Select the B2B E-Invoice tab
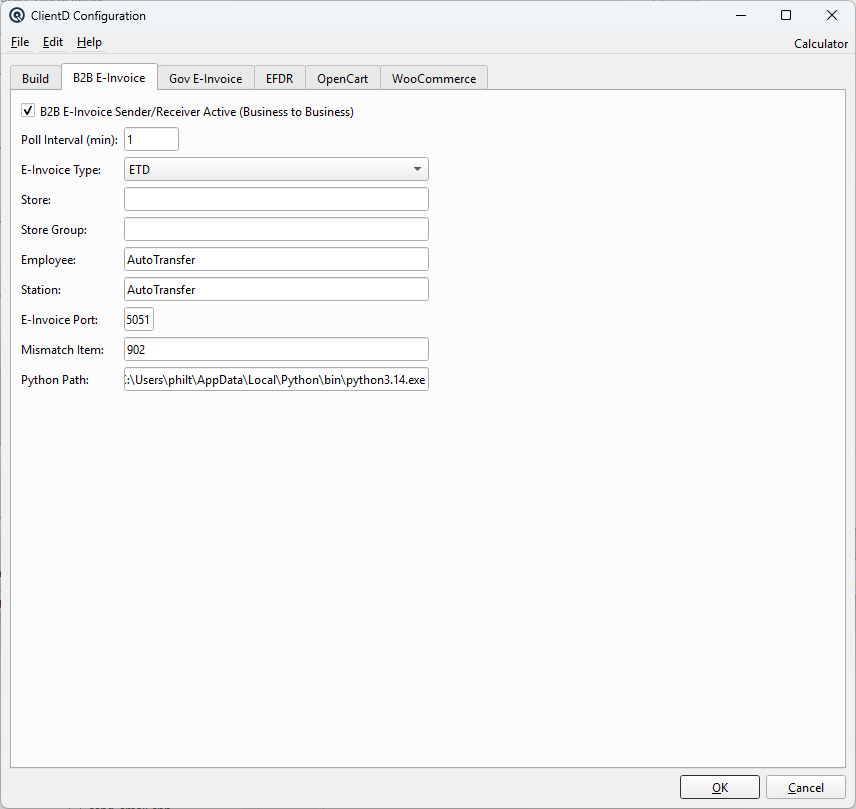The width and height of the screenshot is (856, 809). point(109,78)
